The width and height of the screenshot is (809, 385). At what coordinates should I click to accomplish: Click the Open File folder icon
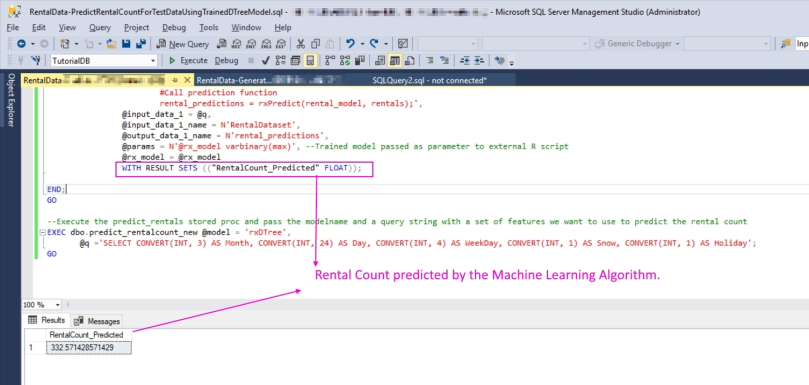pos(111,44)
